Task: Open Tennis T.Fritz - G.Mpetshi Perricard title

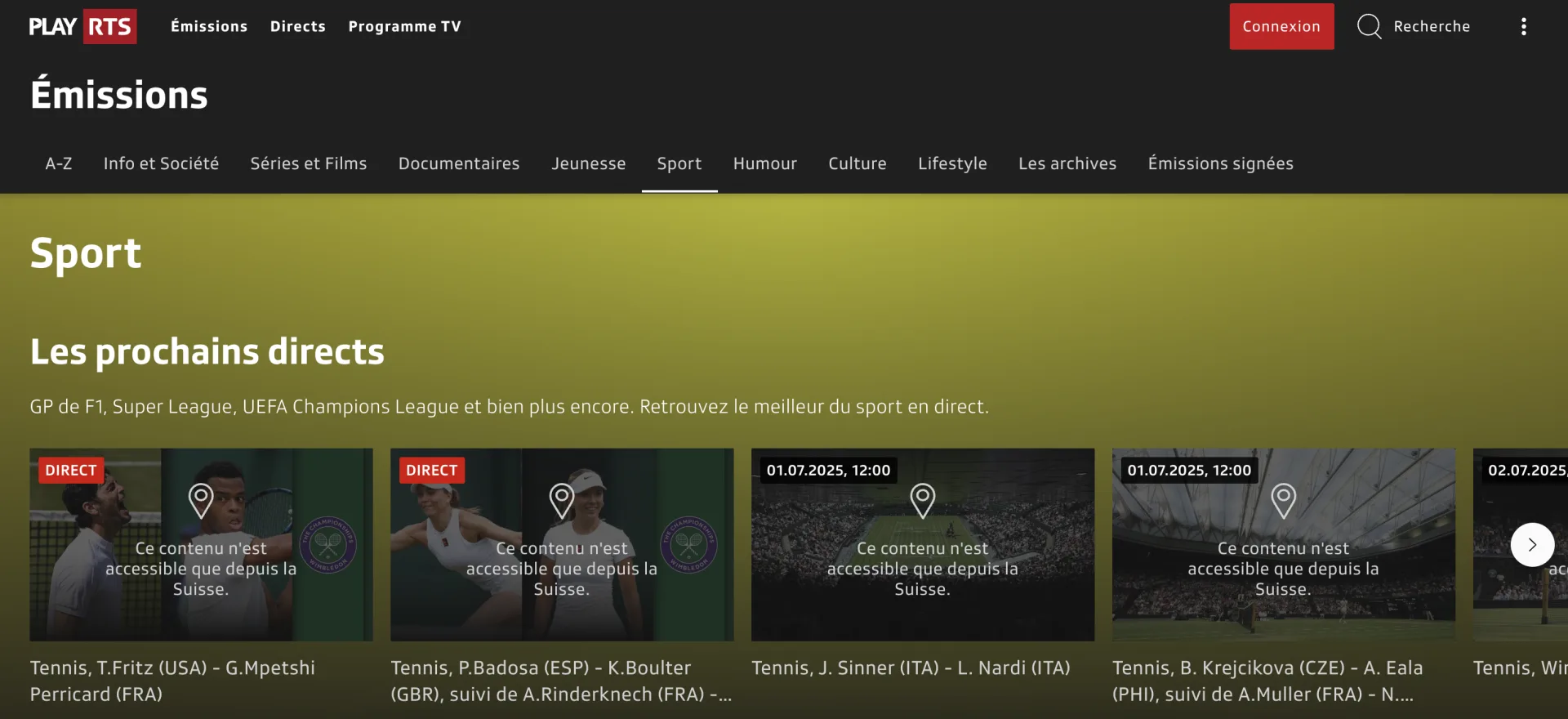Action: [x=172, y=681]
